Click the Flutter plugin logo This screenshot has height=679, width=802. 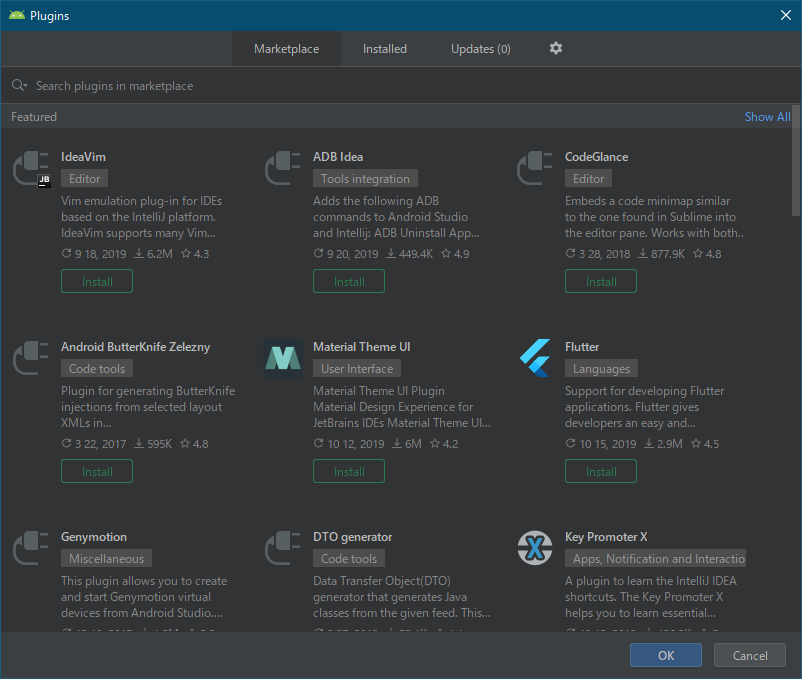535,357
